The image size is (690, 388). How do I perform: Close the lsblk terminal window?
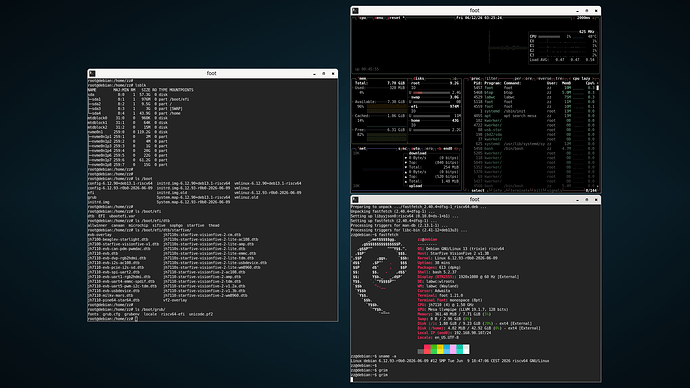(x=333, y=74)
